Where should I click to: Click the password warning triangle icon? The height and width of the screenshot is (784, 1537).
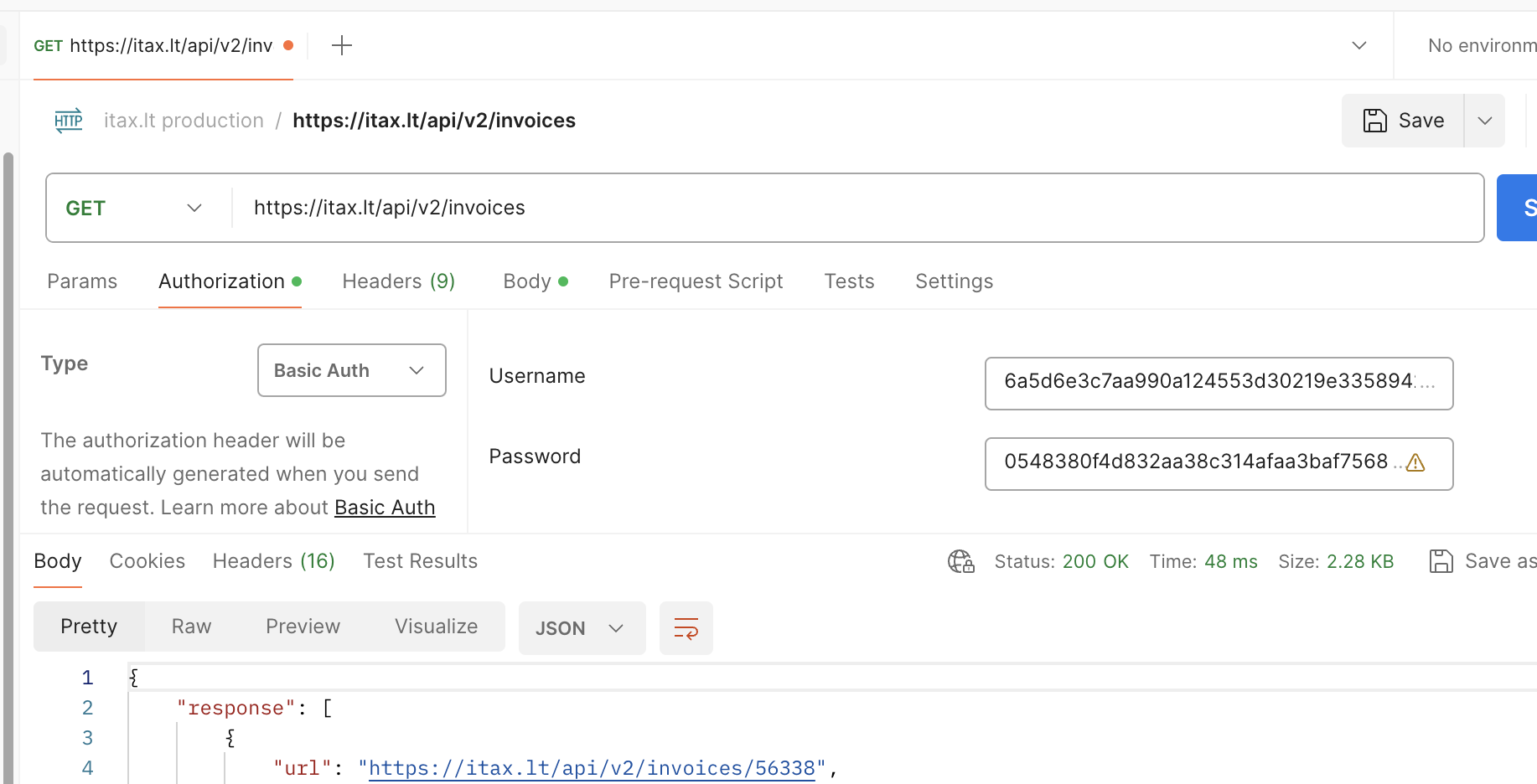(1415, 462)
